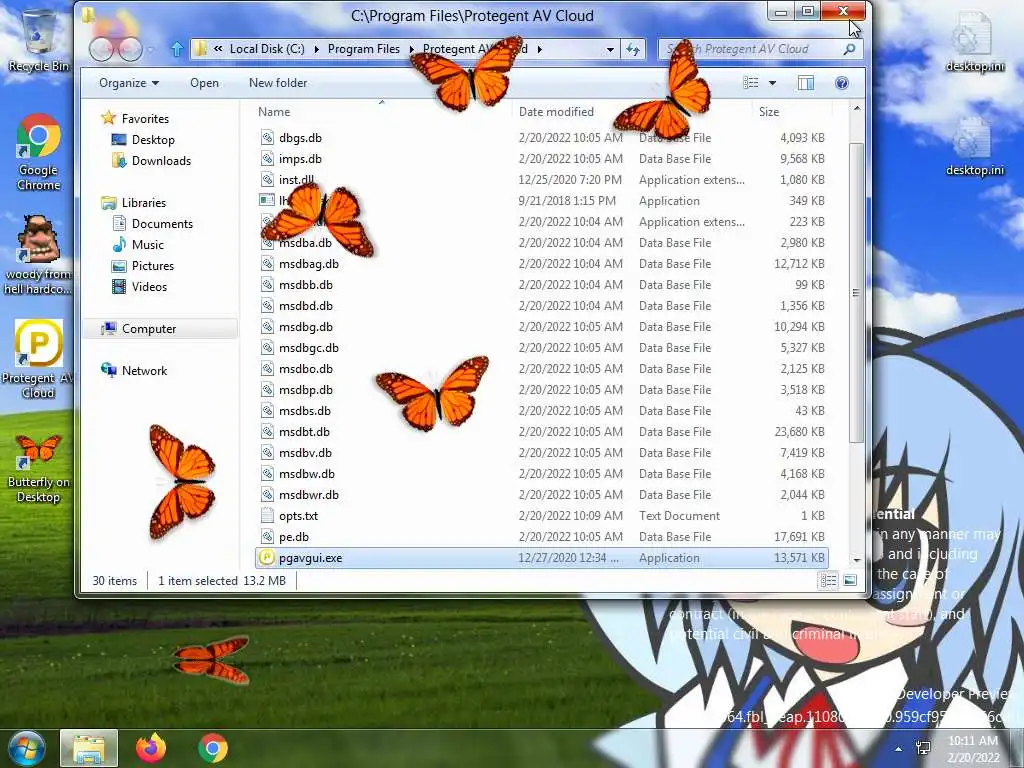Viewport: 1024px width, 768px height.
Task: Click Program Files breadcrumb
Action: point(364,49)
